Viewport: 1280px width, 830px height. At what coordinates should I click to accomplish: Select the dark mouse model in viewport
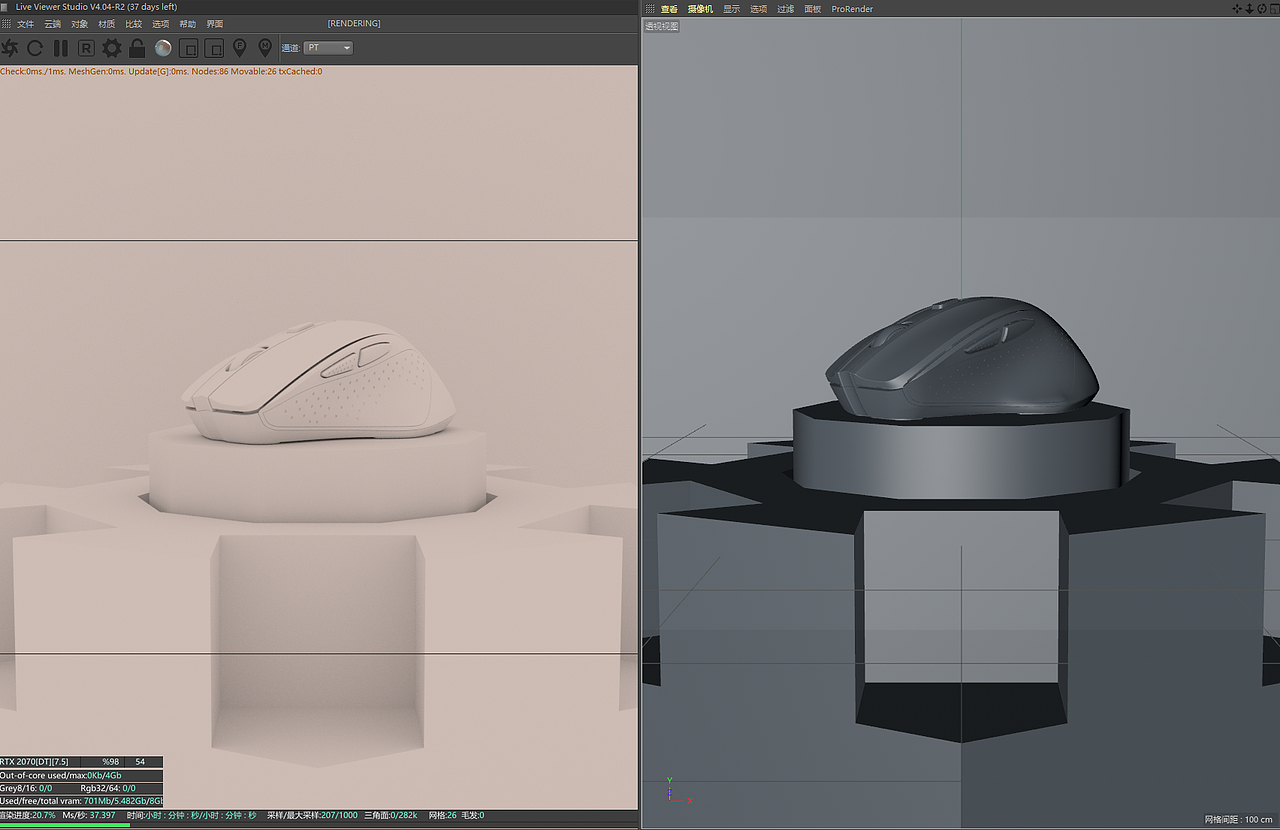coord(962,357)
